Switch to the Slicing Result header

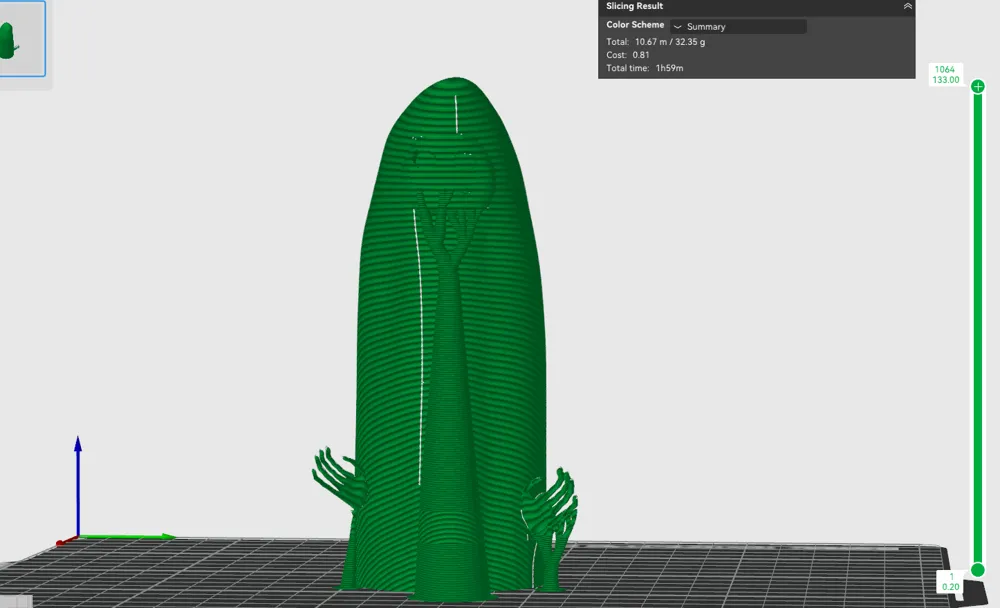tap(634, 6)
